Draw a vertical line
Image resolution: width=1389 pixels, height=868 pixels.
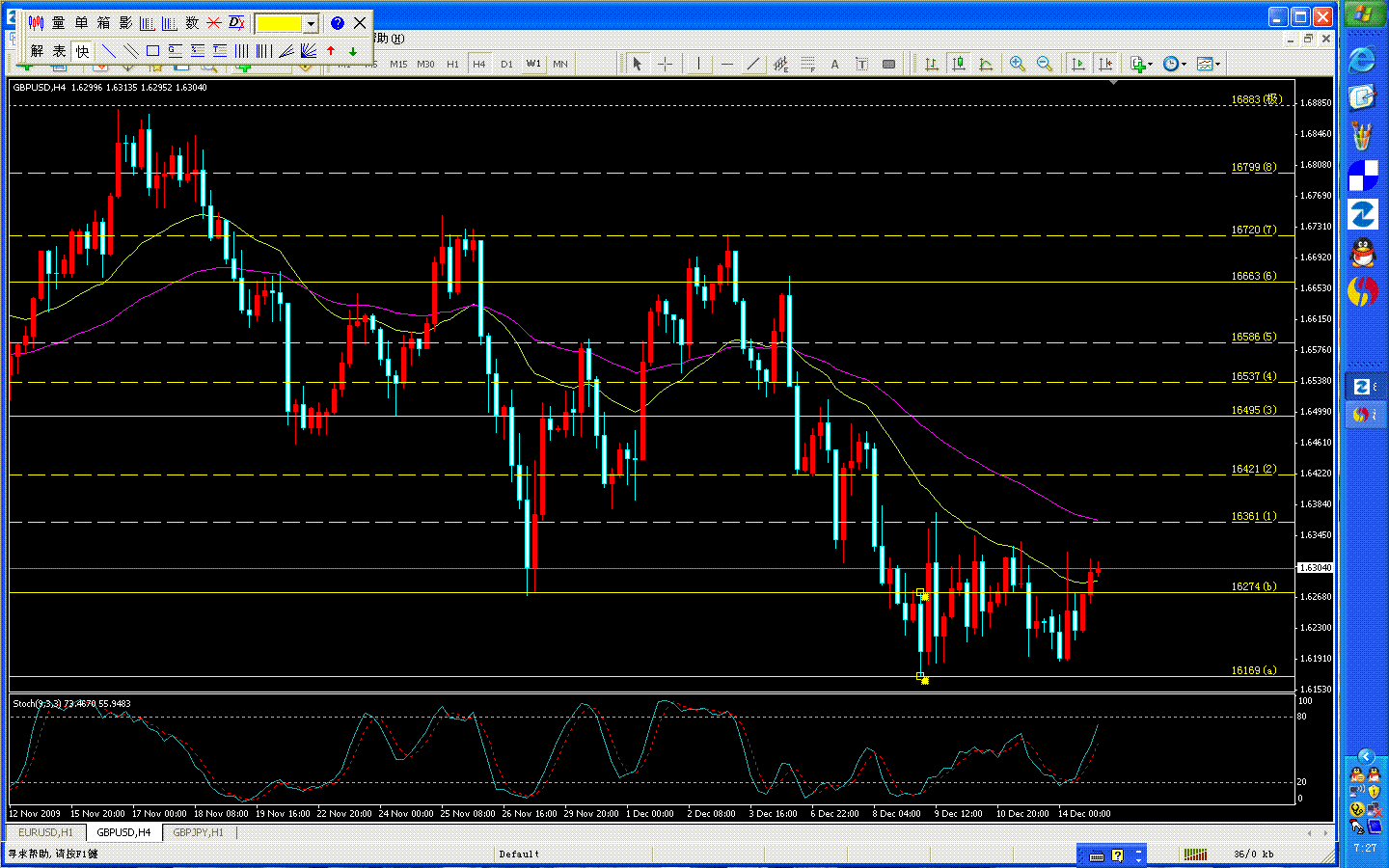click(698, 64)
